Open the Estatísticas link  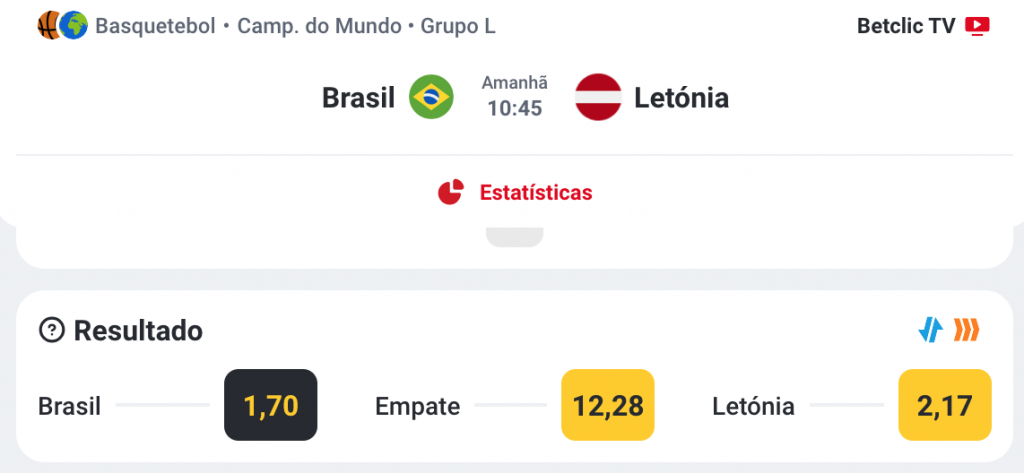[535, 192]
